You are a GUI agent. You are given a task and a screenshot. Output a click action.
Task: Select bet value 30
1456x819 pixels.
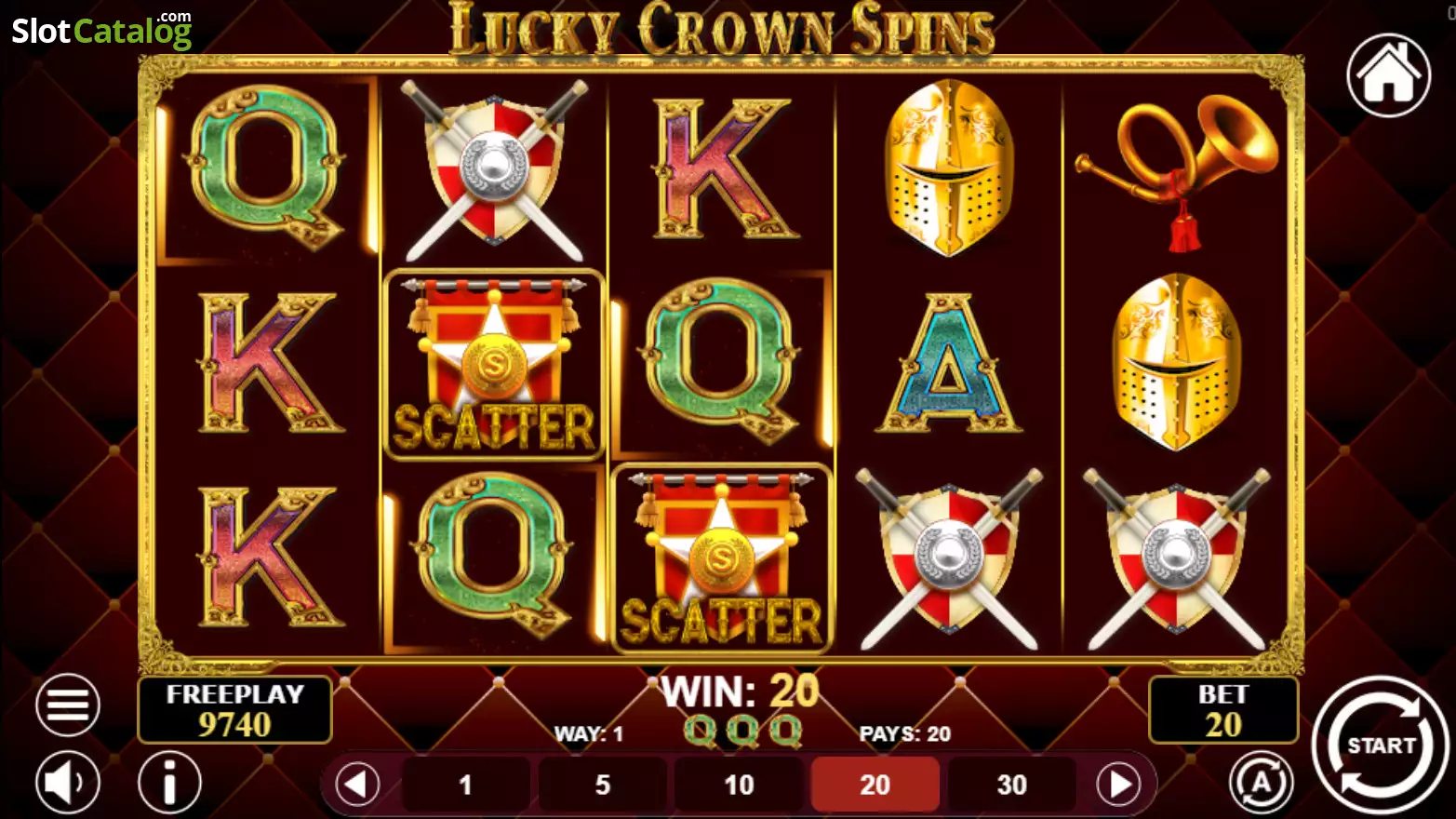(x=1012, y=785)
